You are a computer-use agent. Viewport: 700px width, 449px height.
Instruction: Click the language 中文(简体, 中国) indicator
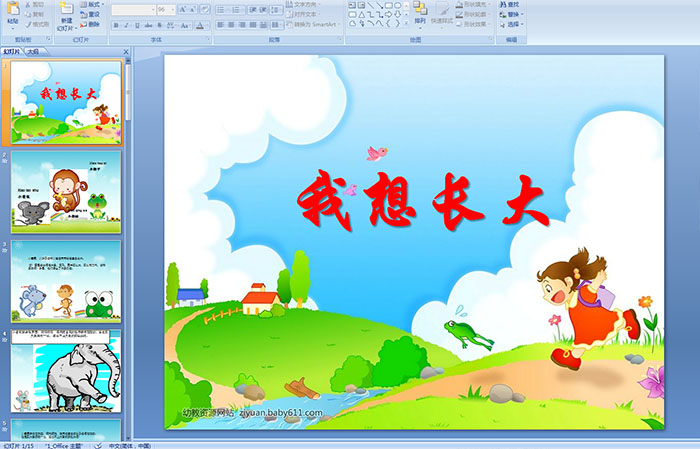pos(130,445)
